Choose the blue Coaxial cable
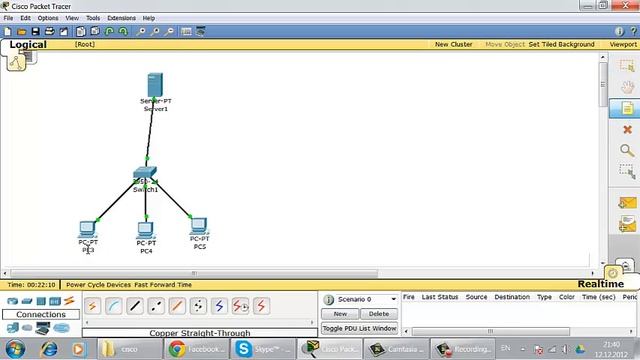The image size is (640, 360). (x=219, y=306)
